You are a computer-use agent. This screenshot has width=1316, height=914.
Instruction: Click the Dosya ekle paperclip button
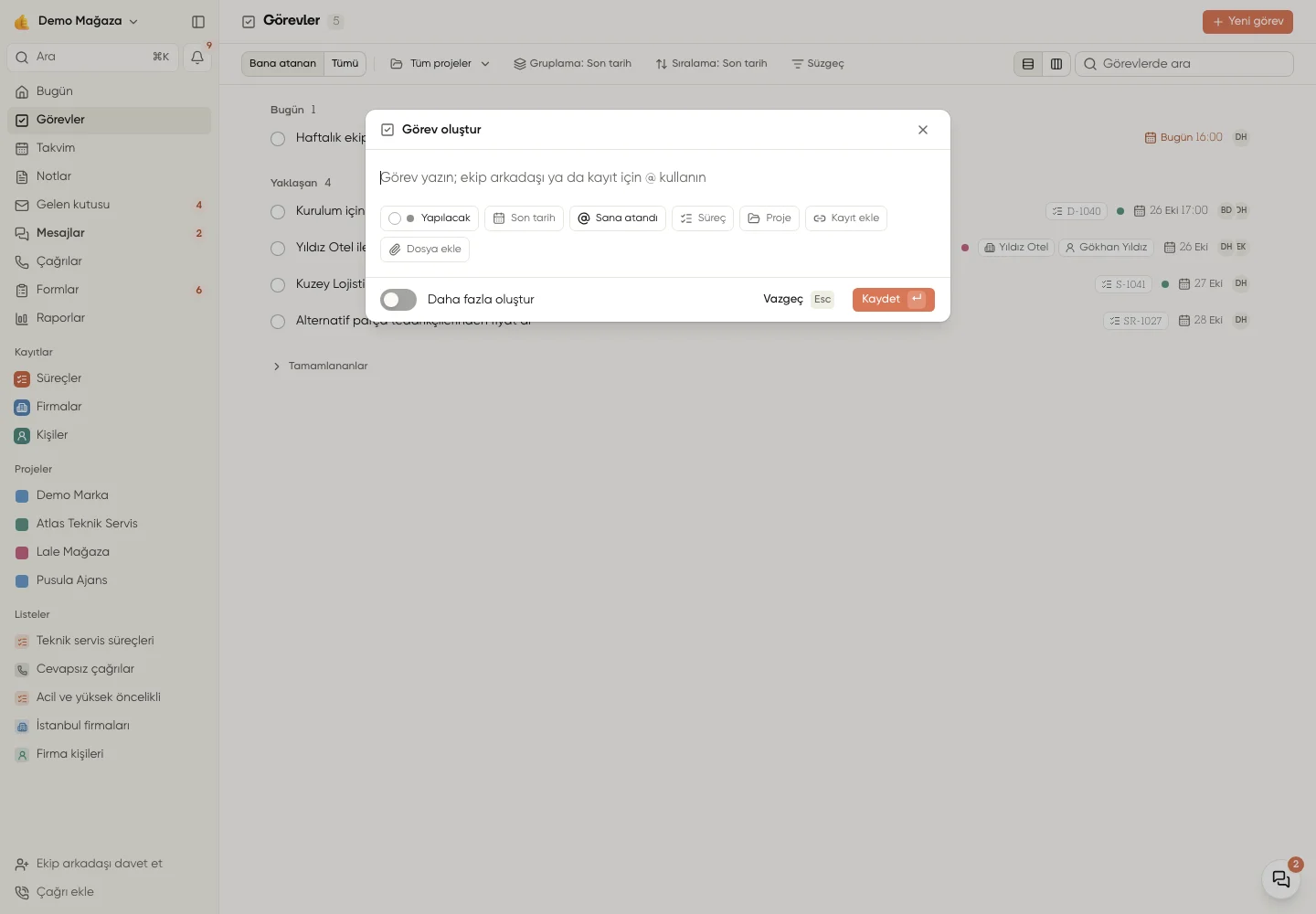(425, 250)
